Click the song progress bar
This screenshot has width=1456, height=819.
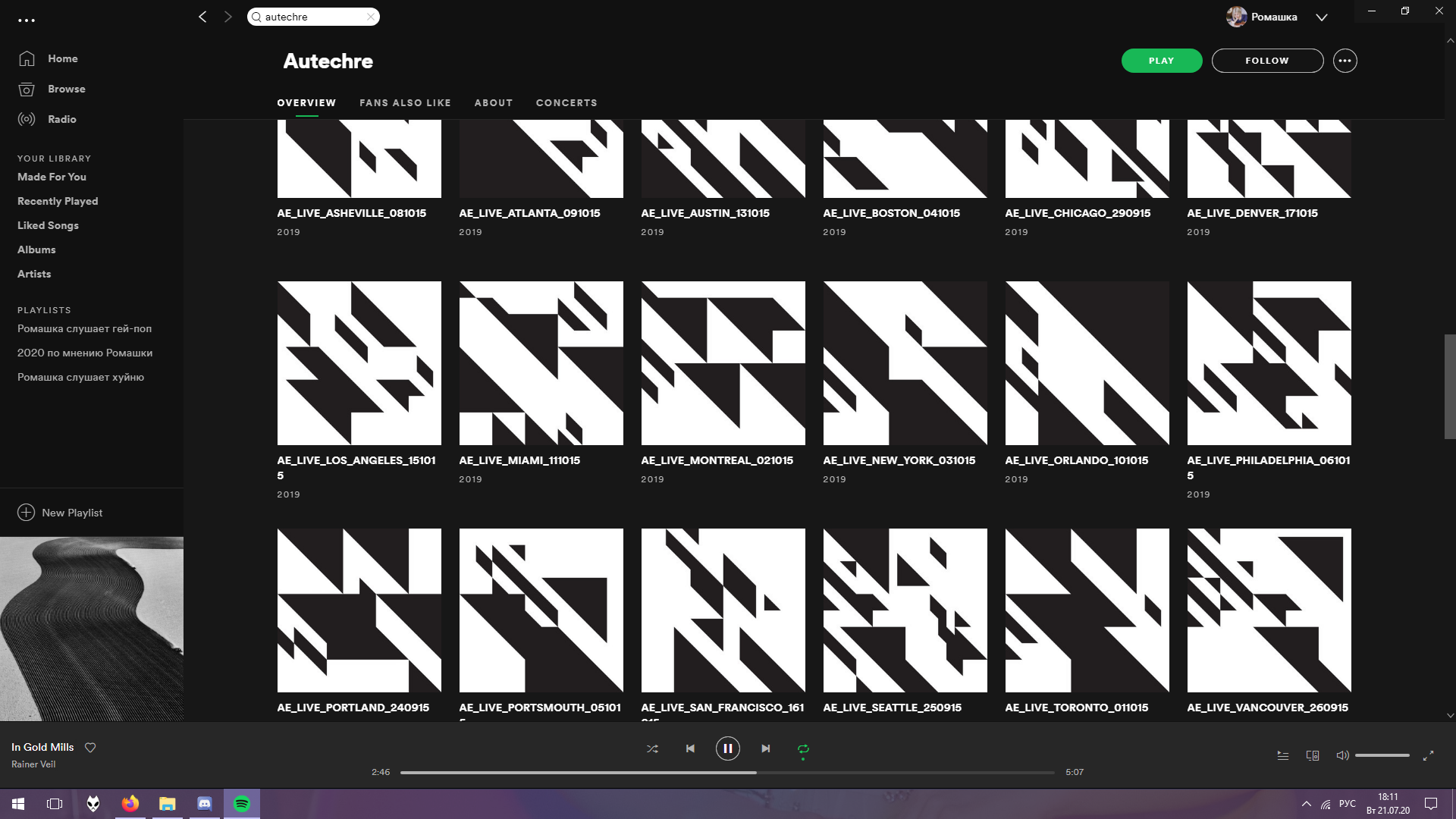[x=726, y=772]
